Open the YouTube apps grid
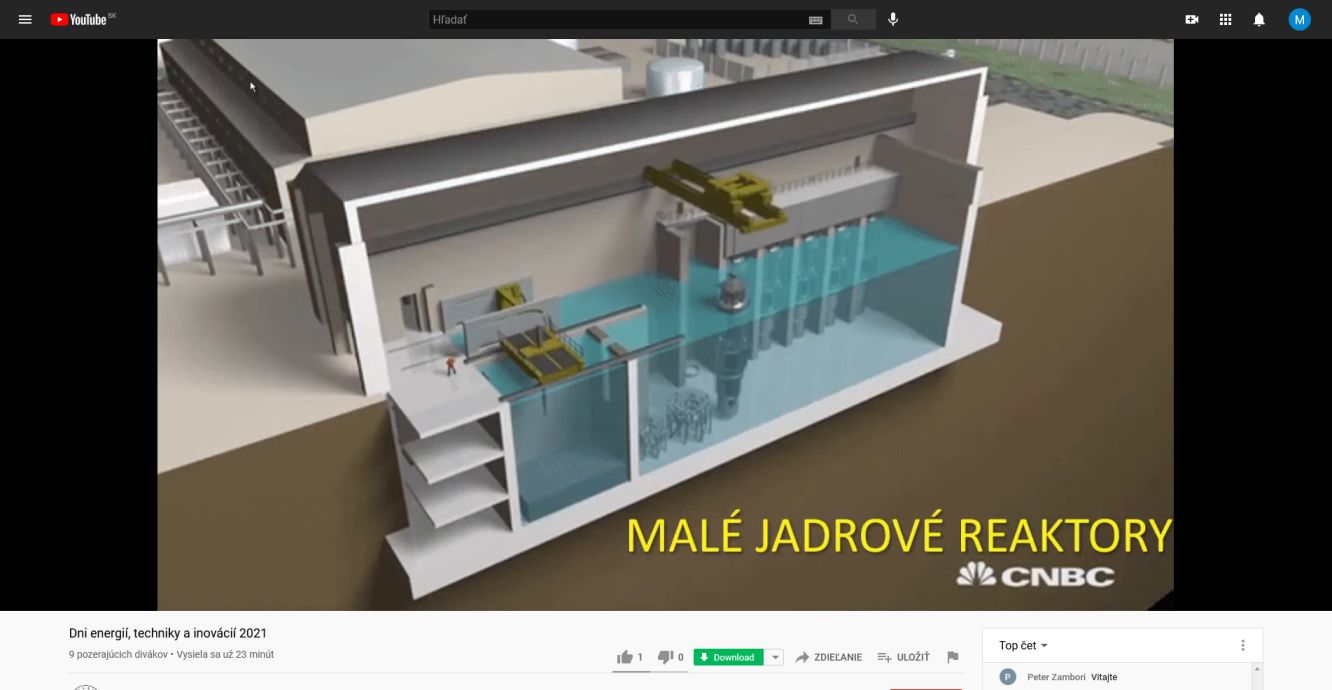 [1226, 19]
